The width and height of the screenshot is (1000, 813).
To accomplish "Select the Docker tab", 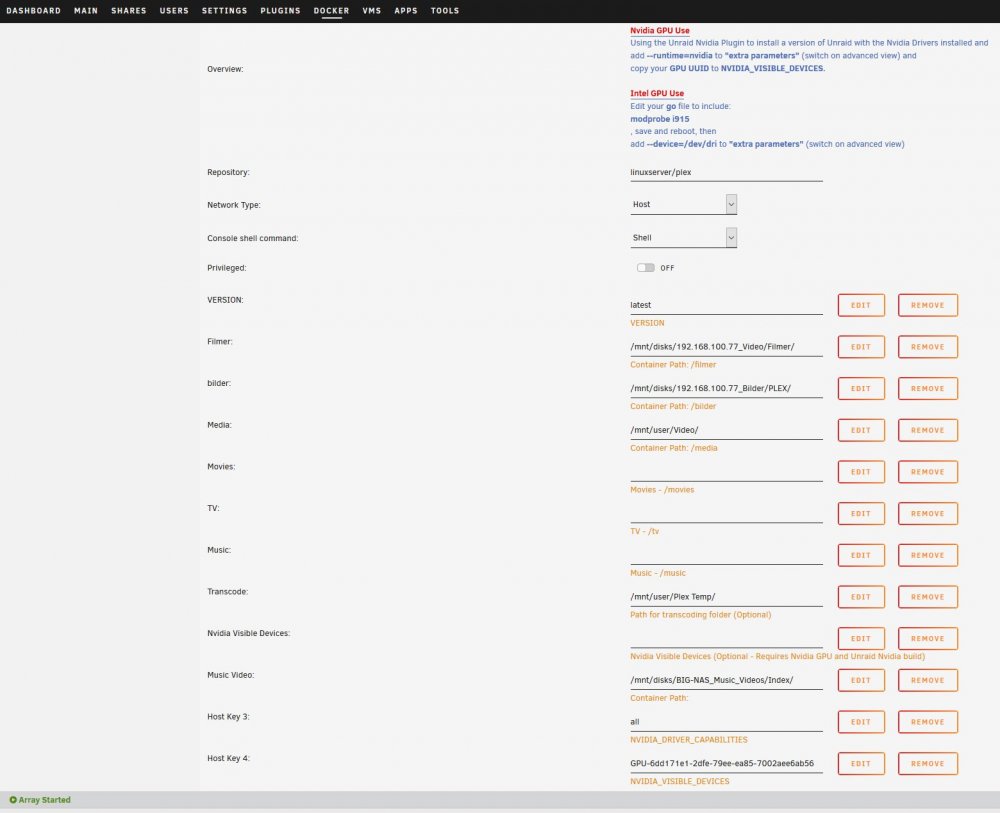I will [x=331, y=11].
